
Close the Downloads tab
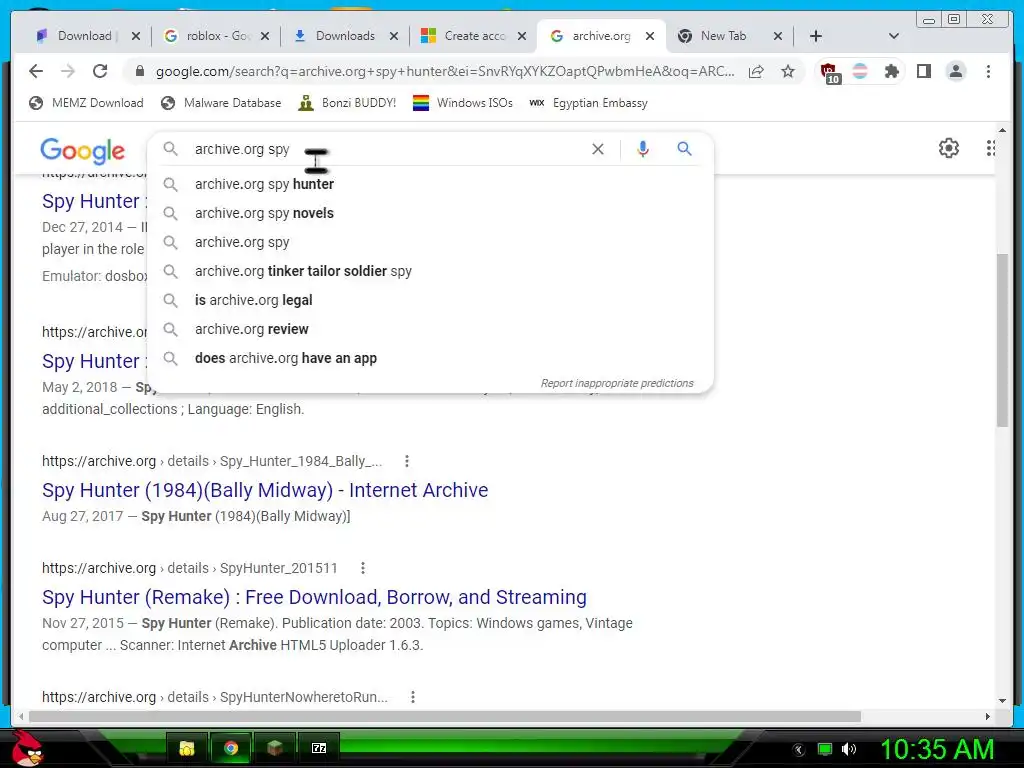point(394,36)
